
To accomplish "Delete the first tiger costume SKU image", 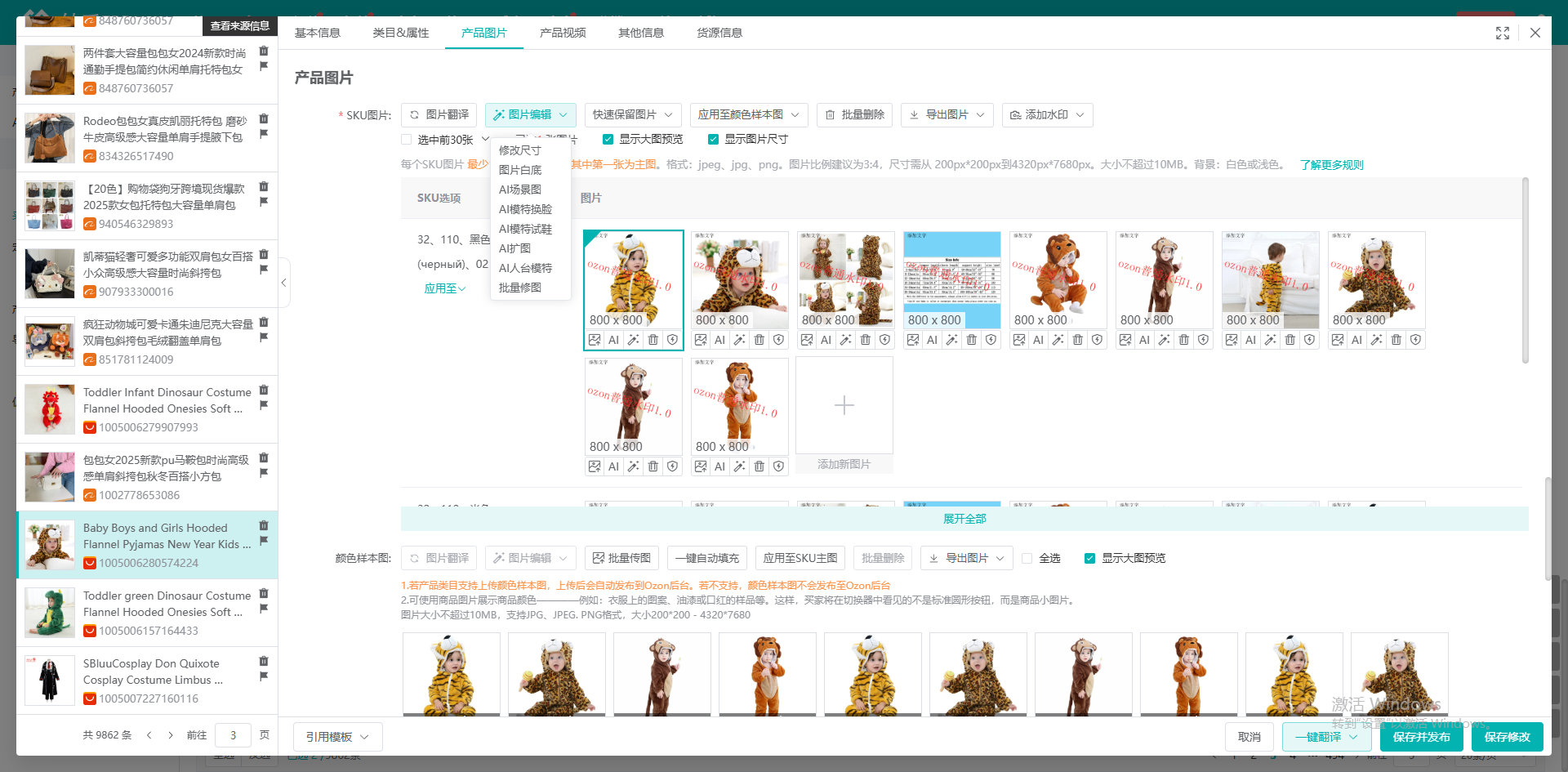I will coord(653,340).
